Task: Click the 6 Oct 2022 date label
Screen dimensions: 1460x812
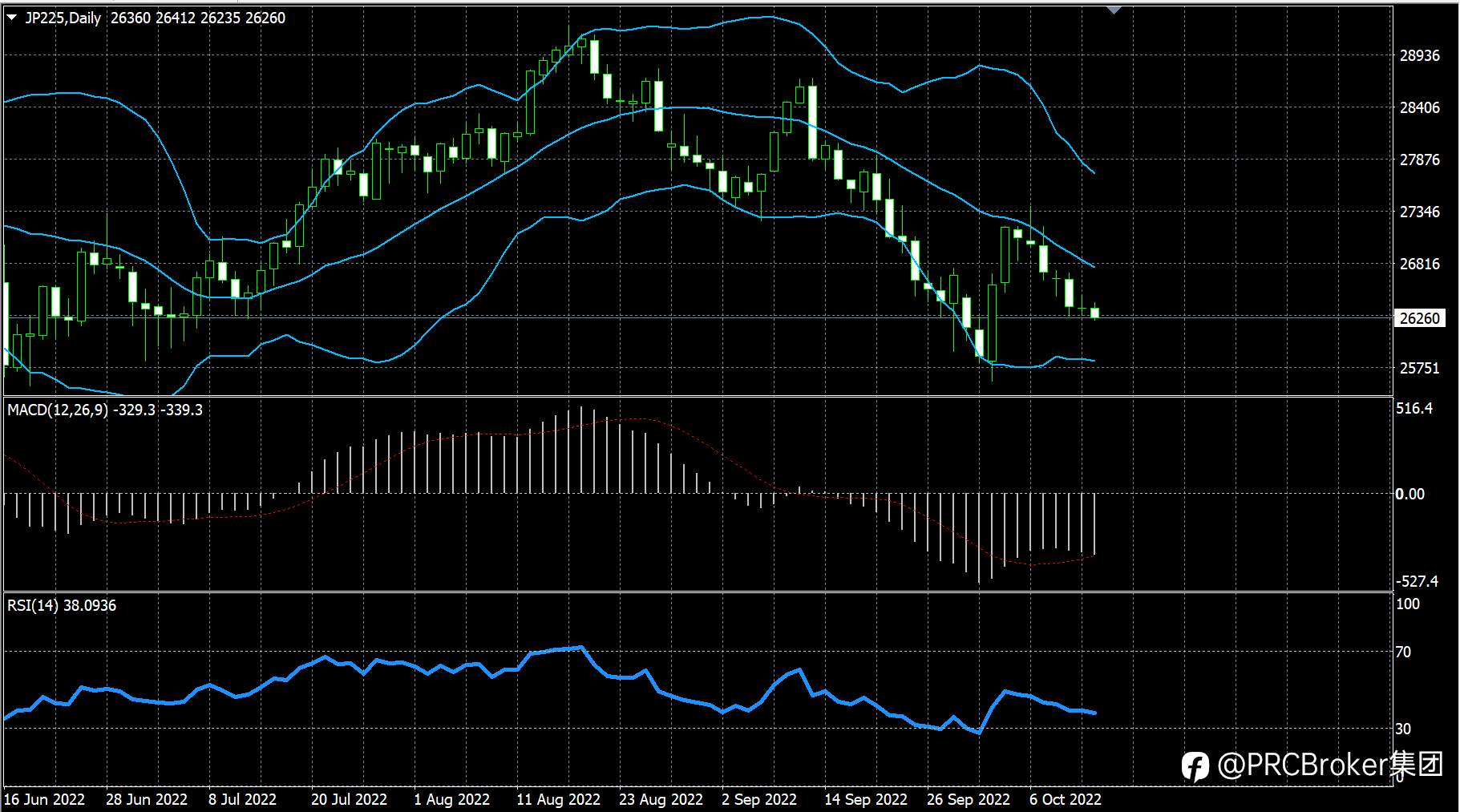Action: pyautogui.click(x=1066, y=799)
